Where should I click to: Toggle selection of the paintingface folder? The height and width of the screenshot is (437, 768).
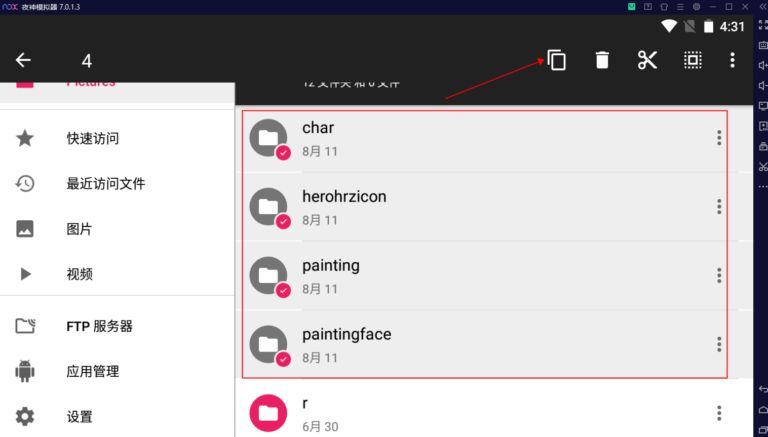268,345
